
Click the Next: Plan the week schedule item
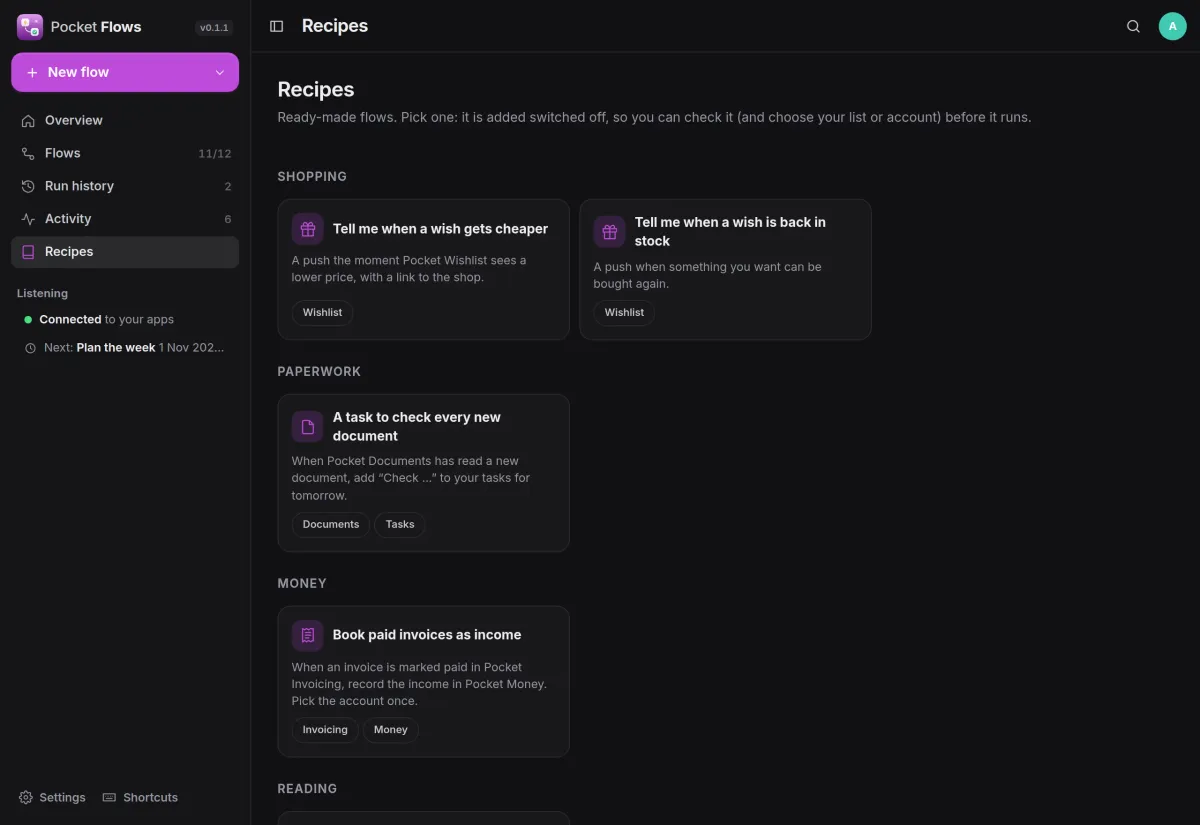pos(125,347)
